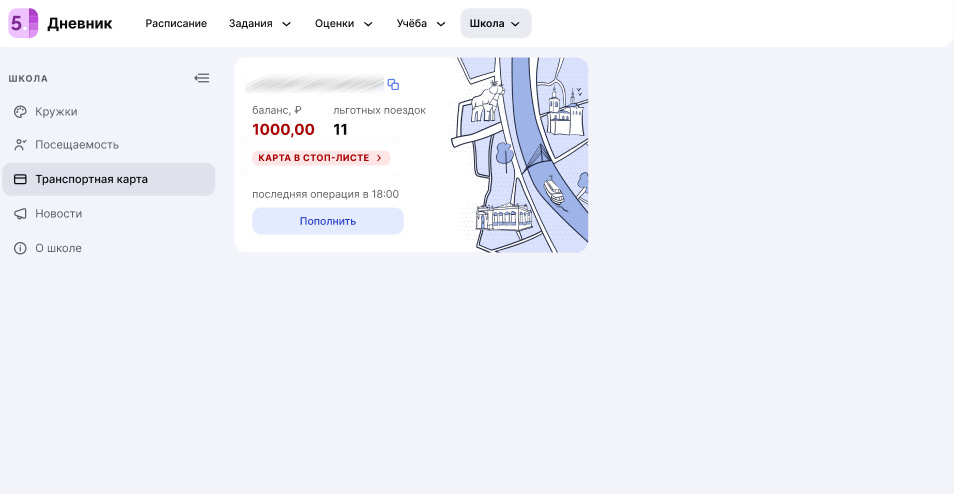Go to Транспортная карта in the sidebar

pos(108,179)
